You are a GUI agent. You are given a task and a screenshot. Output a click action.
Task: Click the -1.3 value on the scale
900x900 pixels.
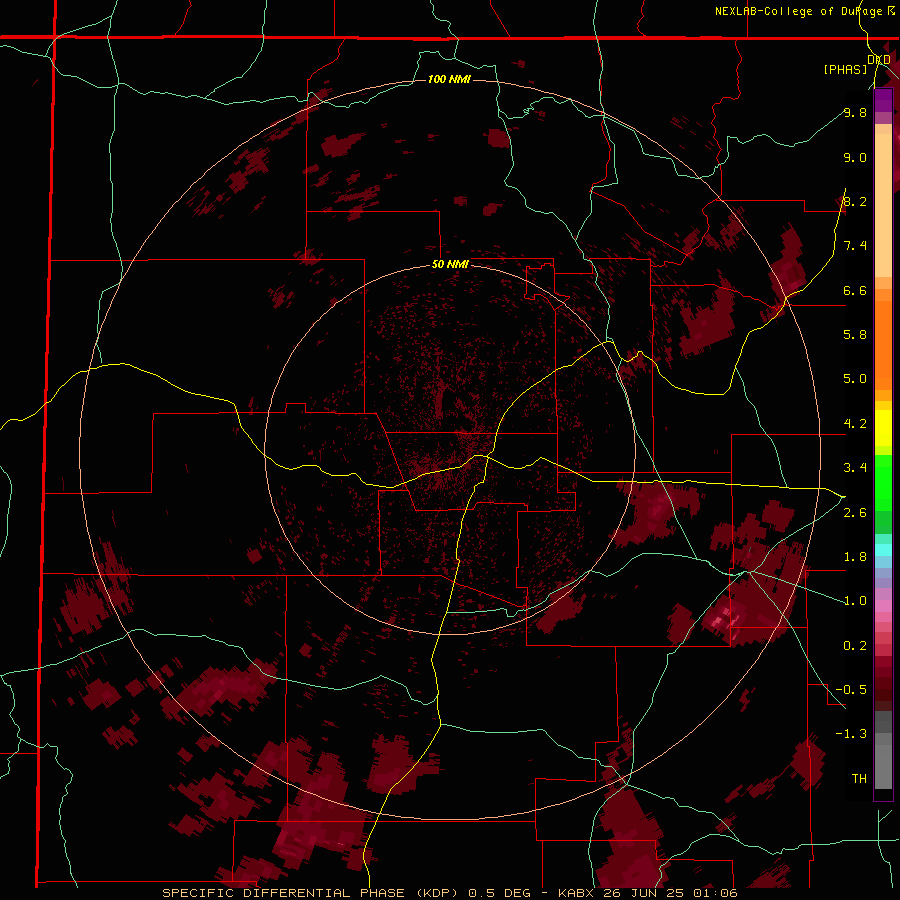coord(851,734)
